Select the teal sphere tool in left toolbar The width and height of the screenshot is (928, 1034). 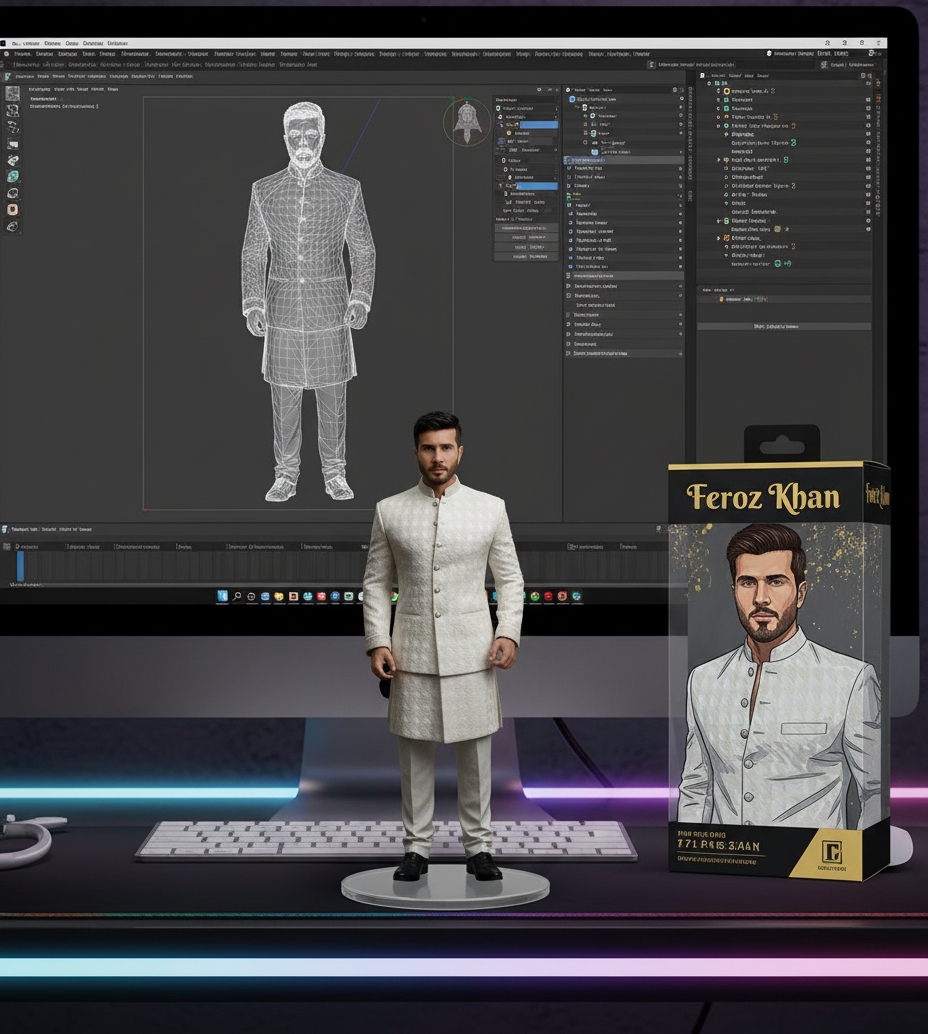coord(13,177)
